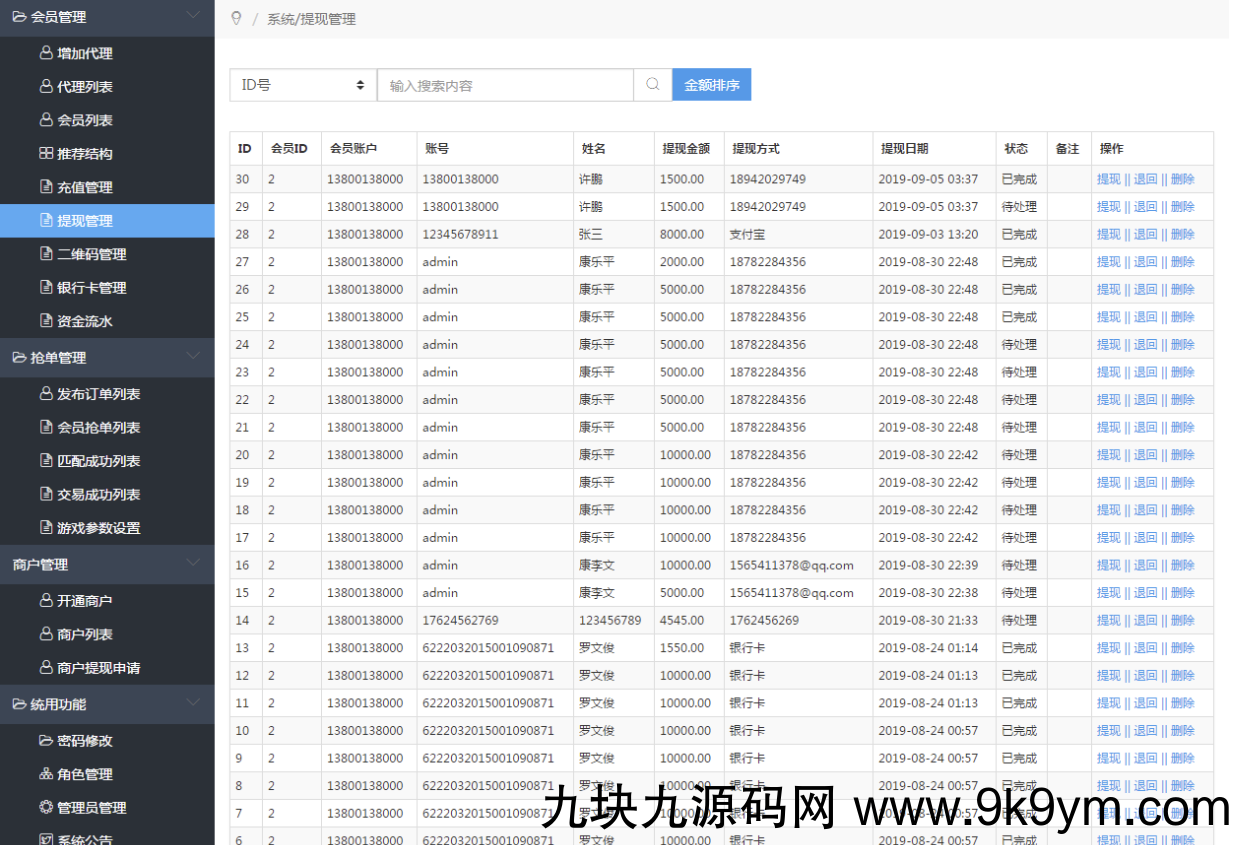The image size is (1243, 845).
Task: Click the 退回 link for record ID 28
Action: pos(1143,234)
